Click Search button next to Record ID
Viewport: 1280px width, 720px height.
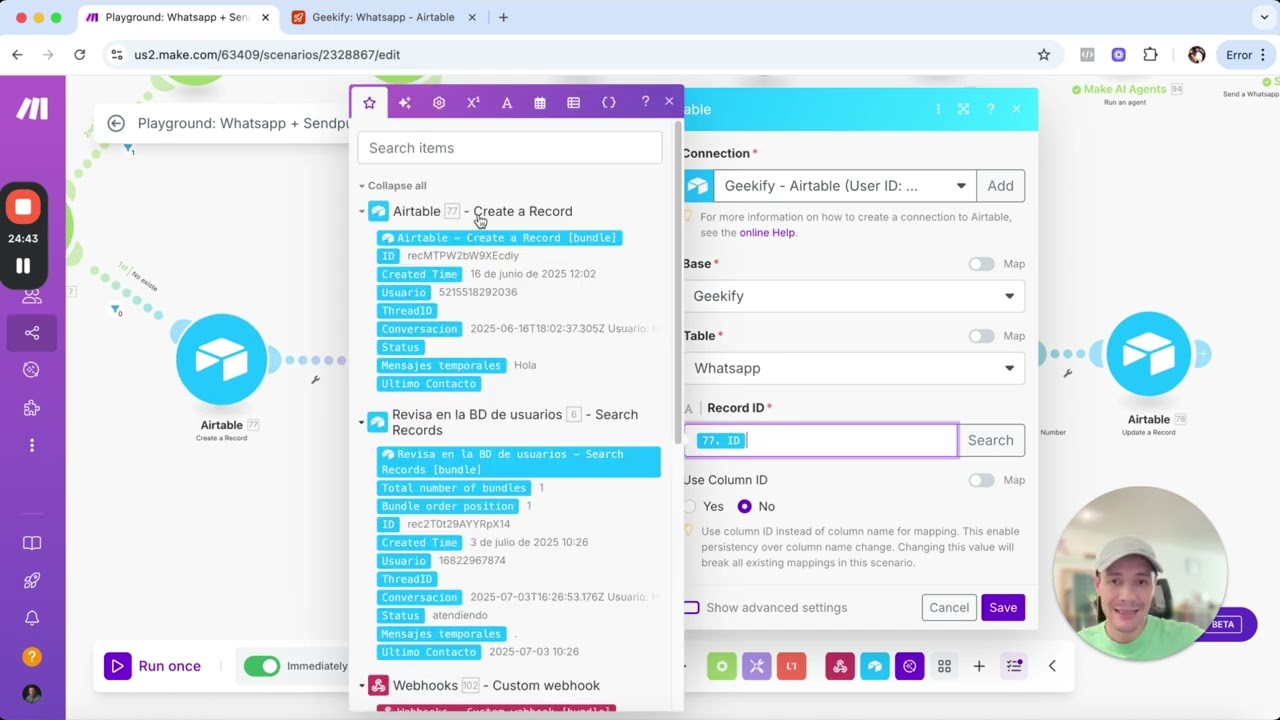[991, 440]
